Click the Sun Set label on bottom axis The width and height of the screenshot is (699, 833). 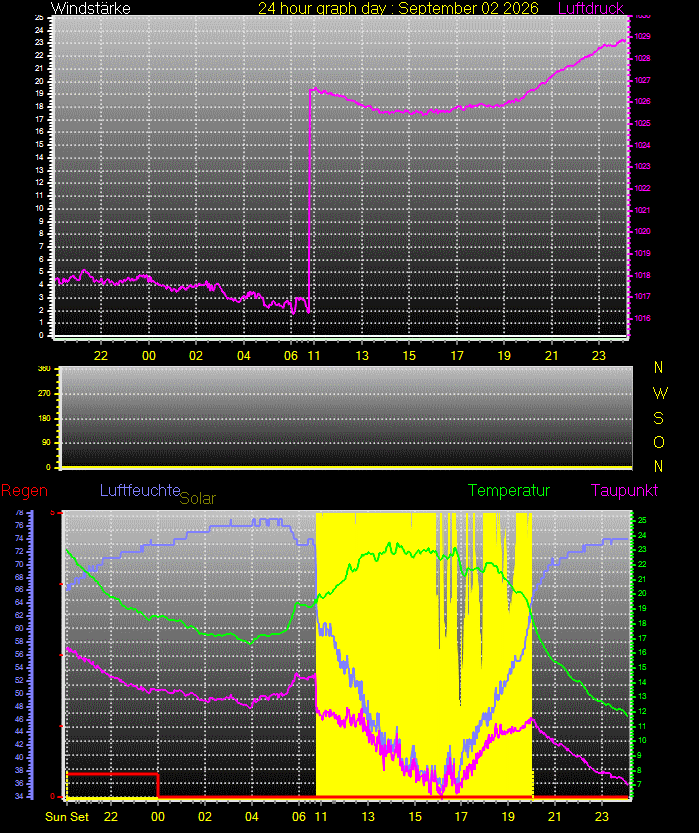pos(67,817)
